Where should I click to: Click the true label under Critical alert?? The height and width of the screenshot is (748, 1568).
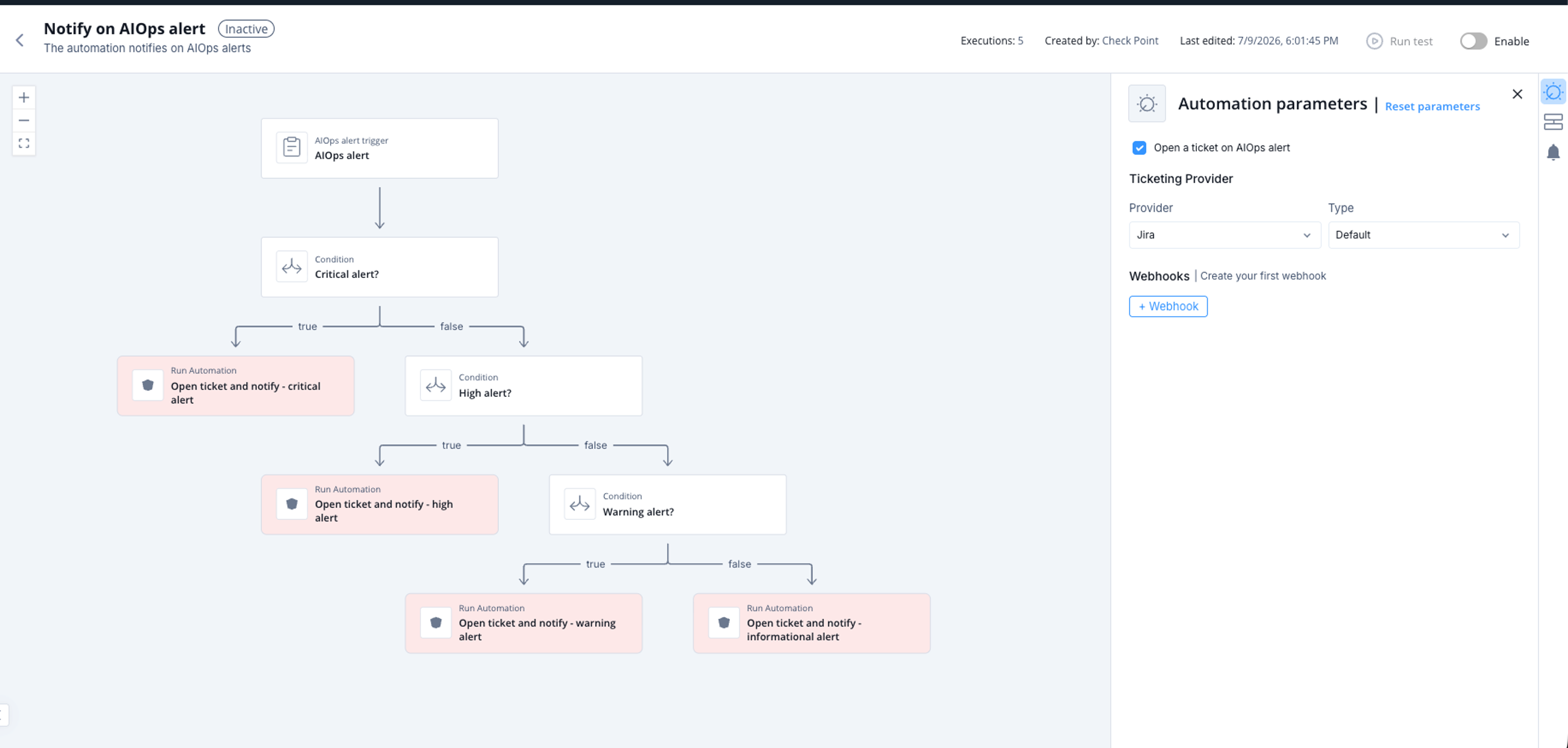pyautogui.click(x=307, y=327)
